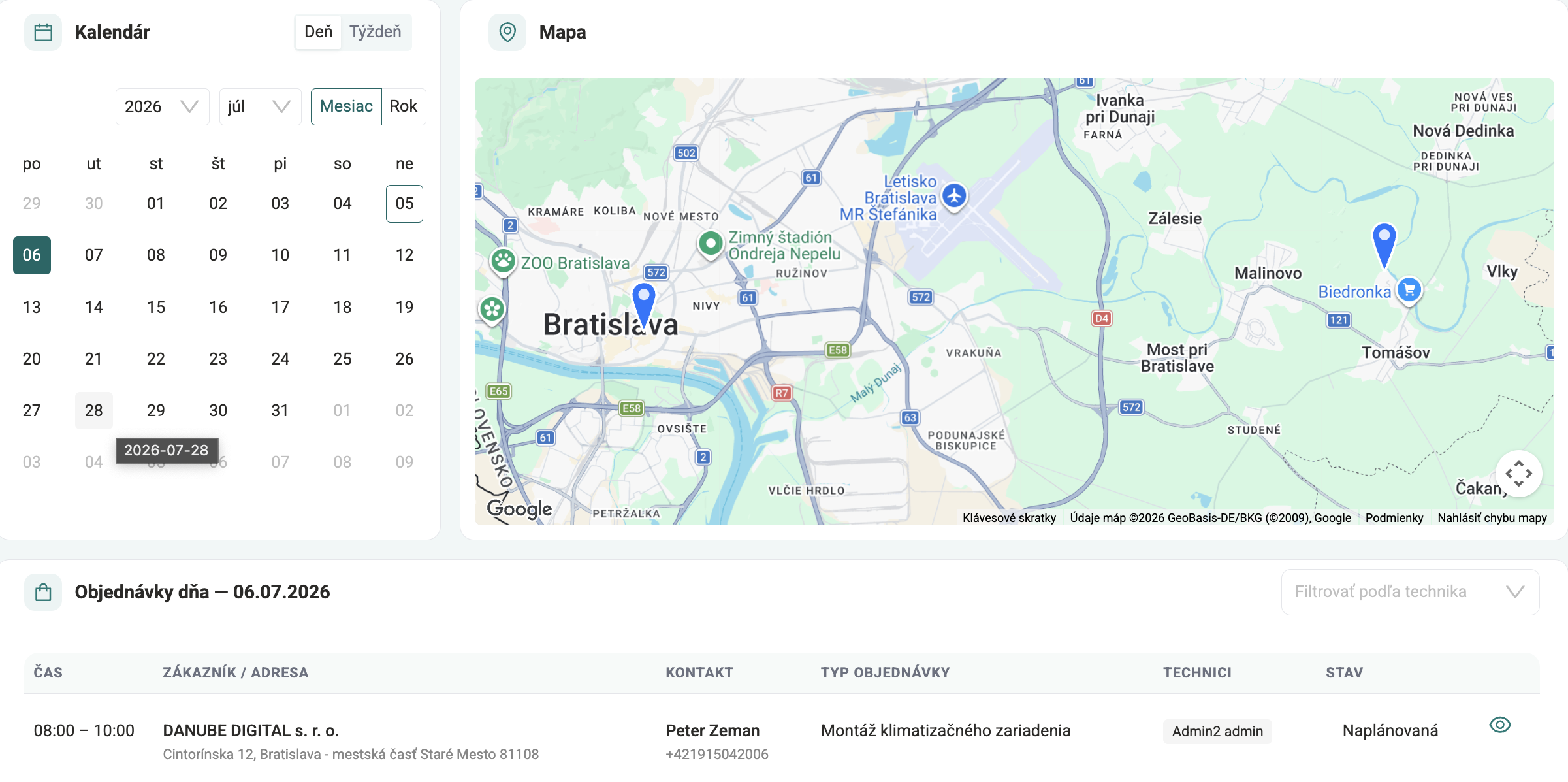This screenshot has height=782, width=1568.
Task: Click the green flower marker below ZOO
Action: tap(492, 310)
